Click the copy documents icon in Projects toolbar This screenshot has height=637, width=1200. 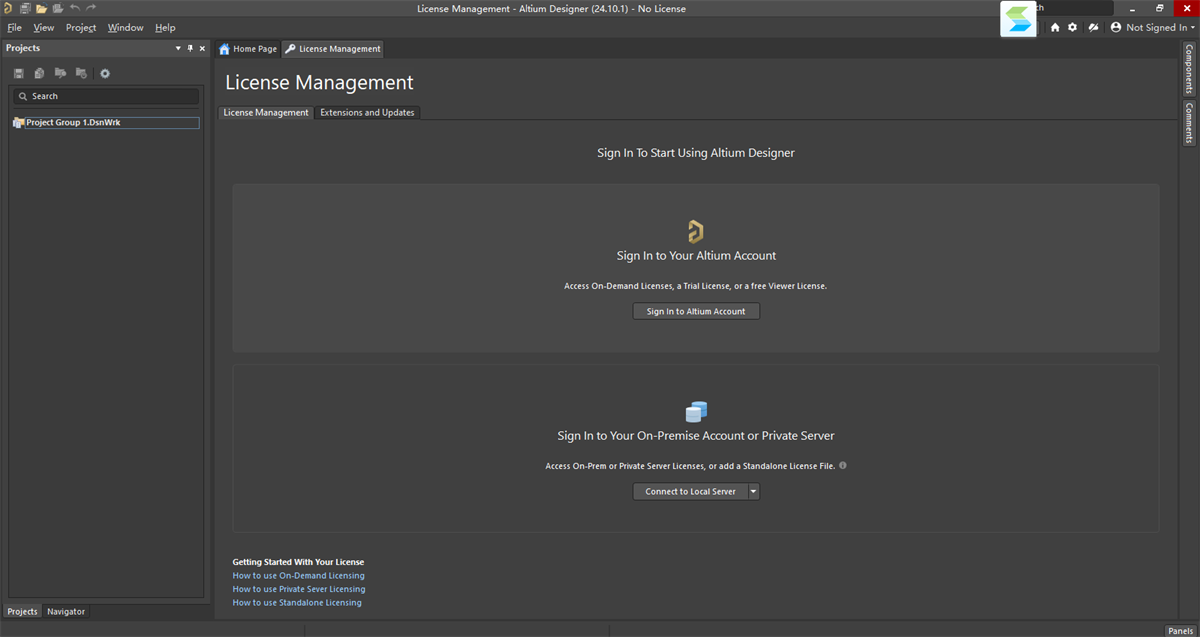tap(39, 73)
